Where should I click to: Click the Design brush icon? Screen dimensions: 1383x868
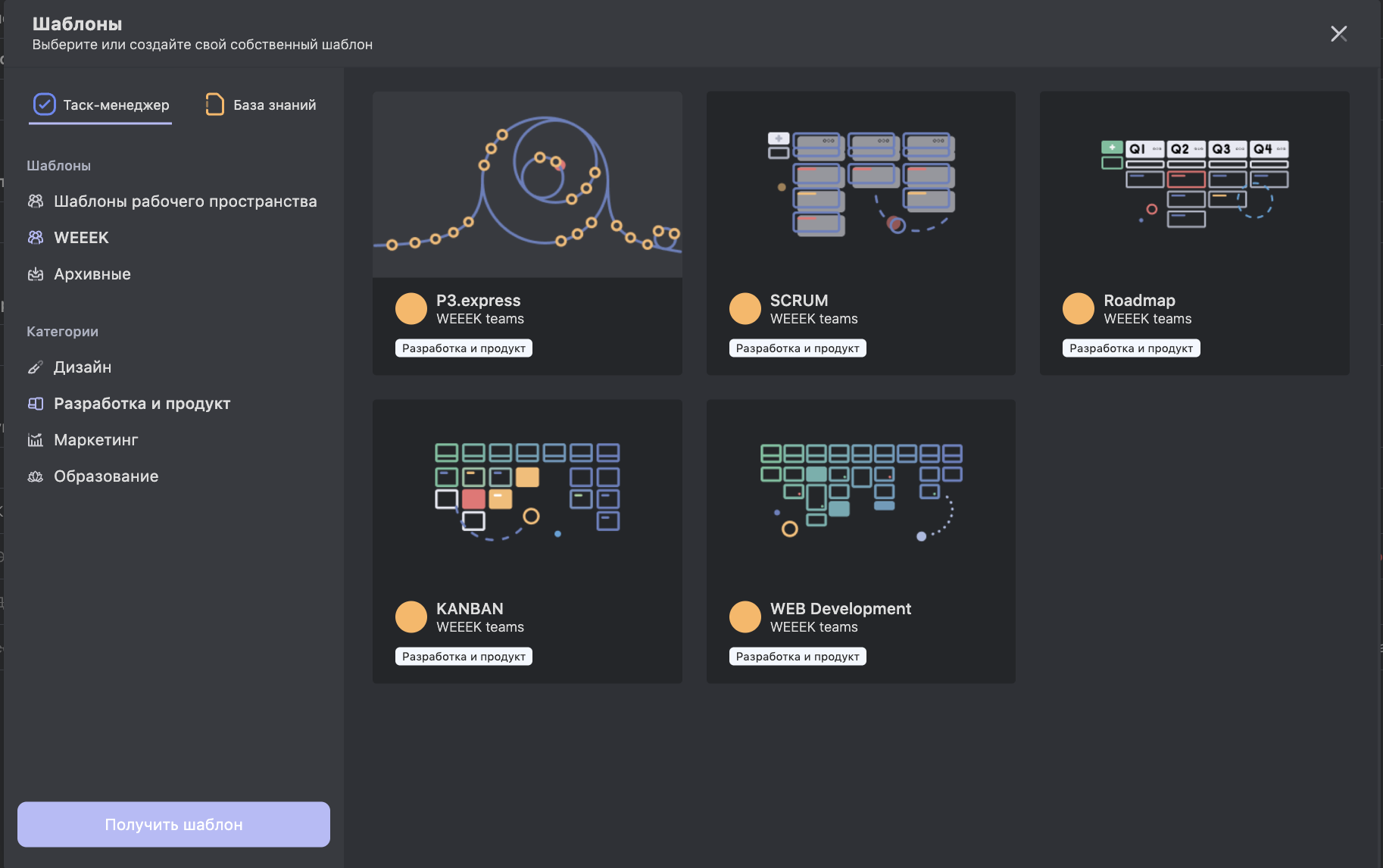pos(36,367)
